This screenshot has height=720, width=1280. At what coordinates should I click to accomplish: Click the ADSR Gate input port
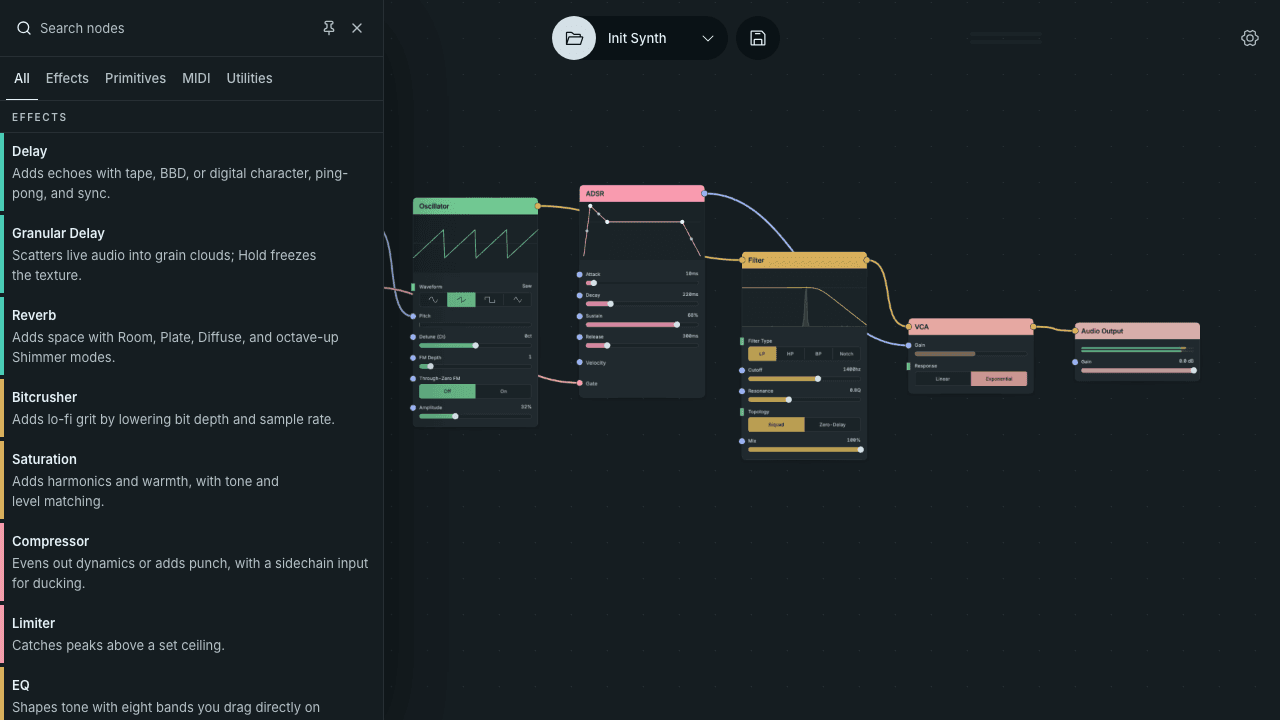[580, 383]
